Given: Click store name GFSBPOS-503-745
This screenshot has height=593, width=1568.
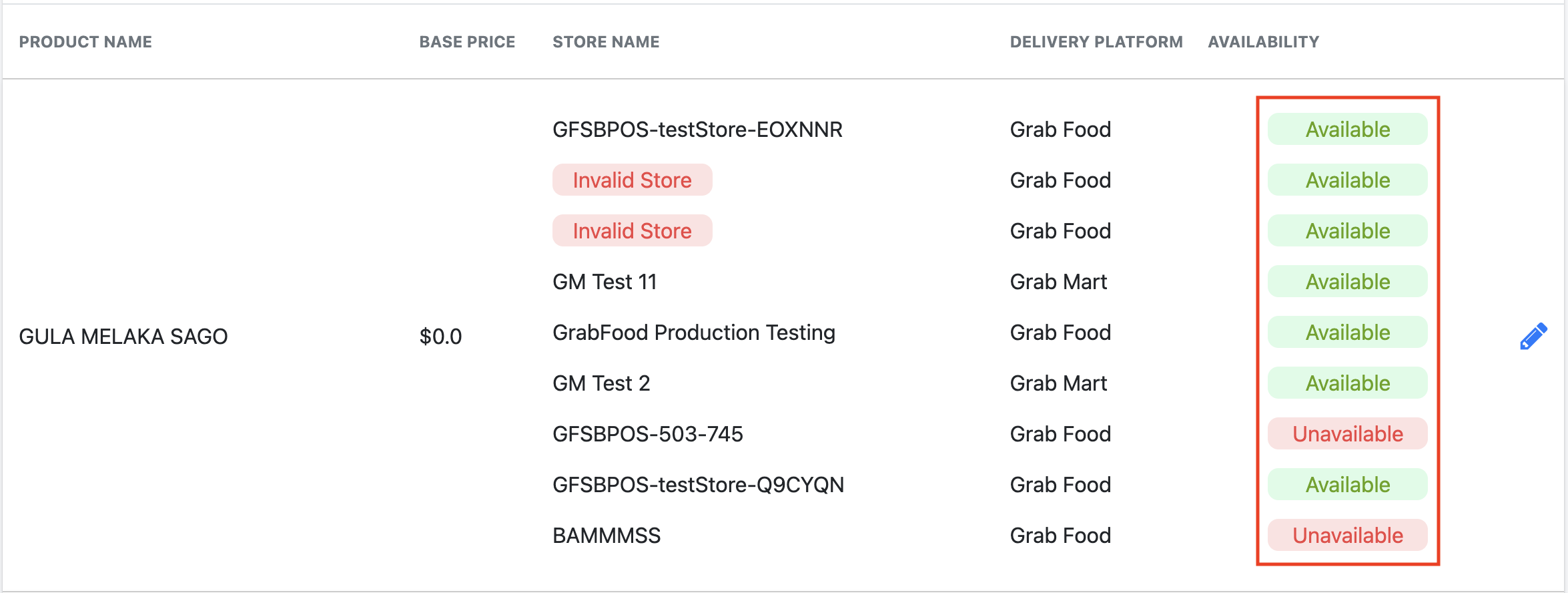Looking at the screenshot, I should point(647,434).
